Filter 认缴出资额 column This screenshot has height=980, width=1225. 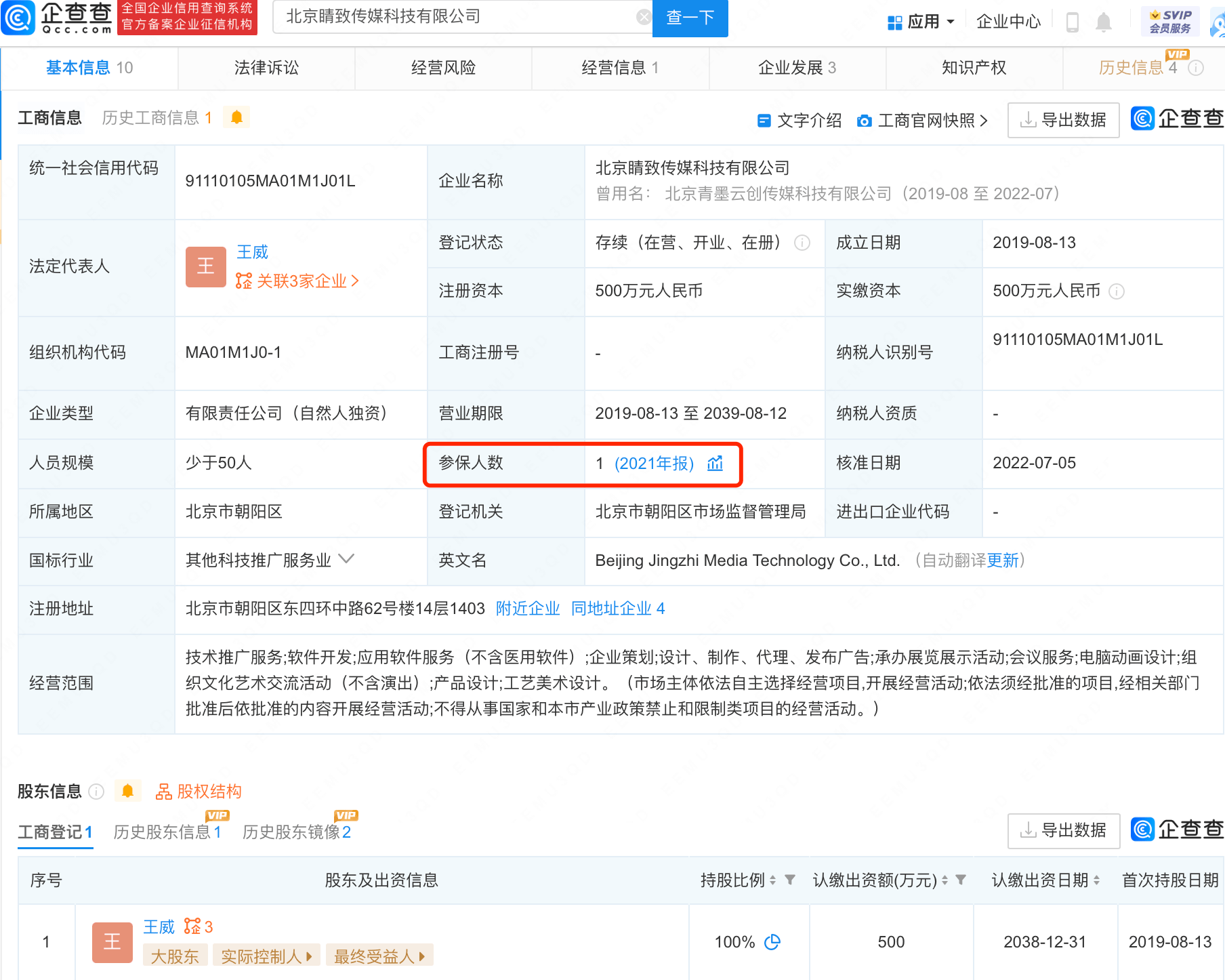pyautogui.click(x=961, y=880)
